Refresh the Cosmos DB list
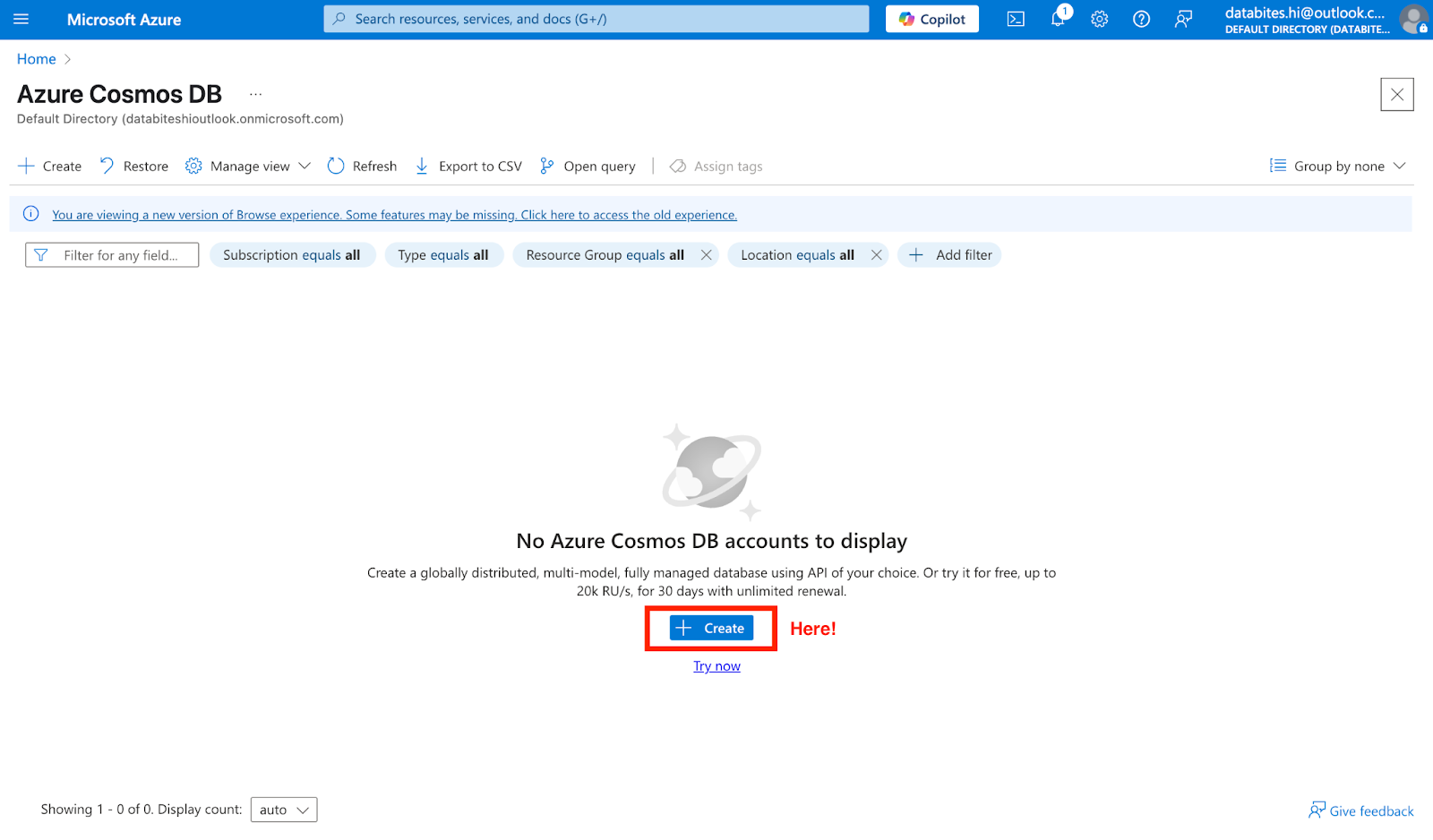This screenshot has width=1433, height=840. coord(362,166)
